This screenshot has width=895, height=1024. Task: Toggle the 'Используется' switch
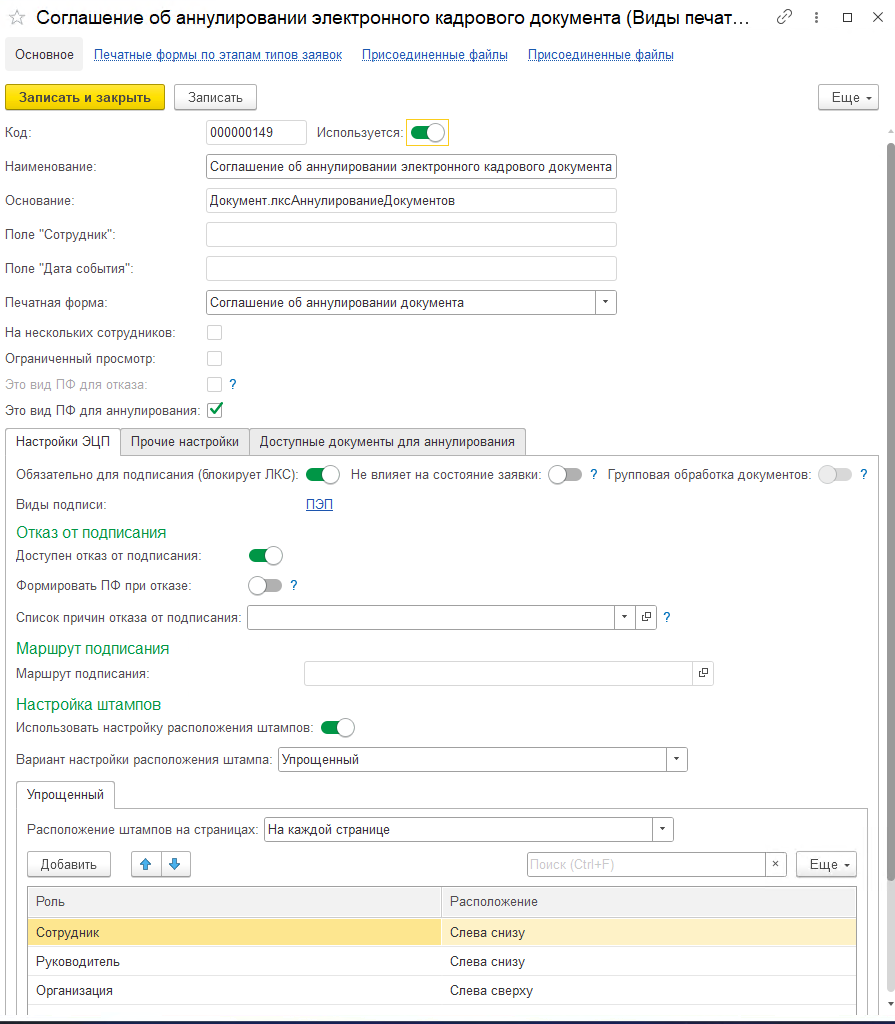point(427,133)
